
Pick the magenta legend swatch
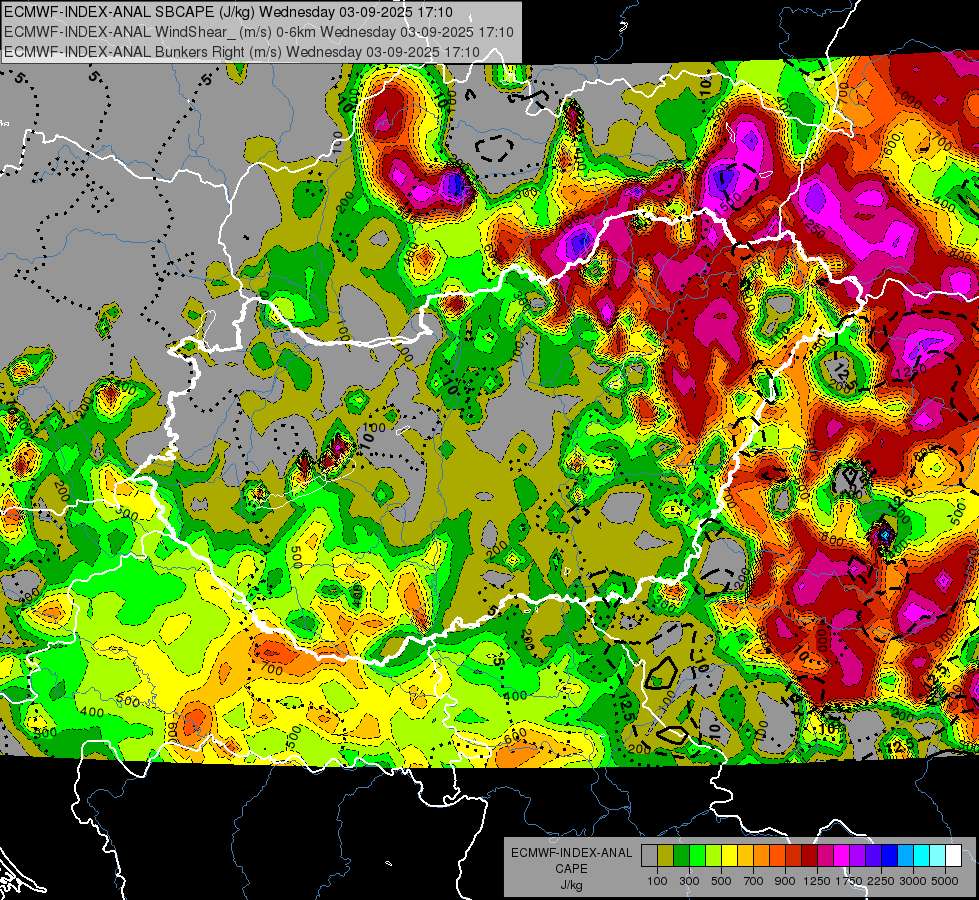pyautogui.click(x=842, y=856)
